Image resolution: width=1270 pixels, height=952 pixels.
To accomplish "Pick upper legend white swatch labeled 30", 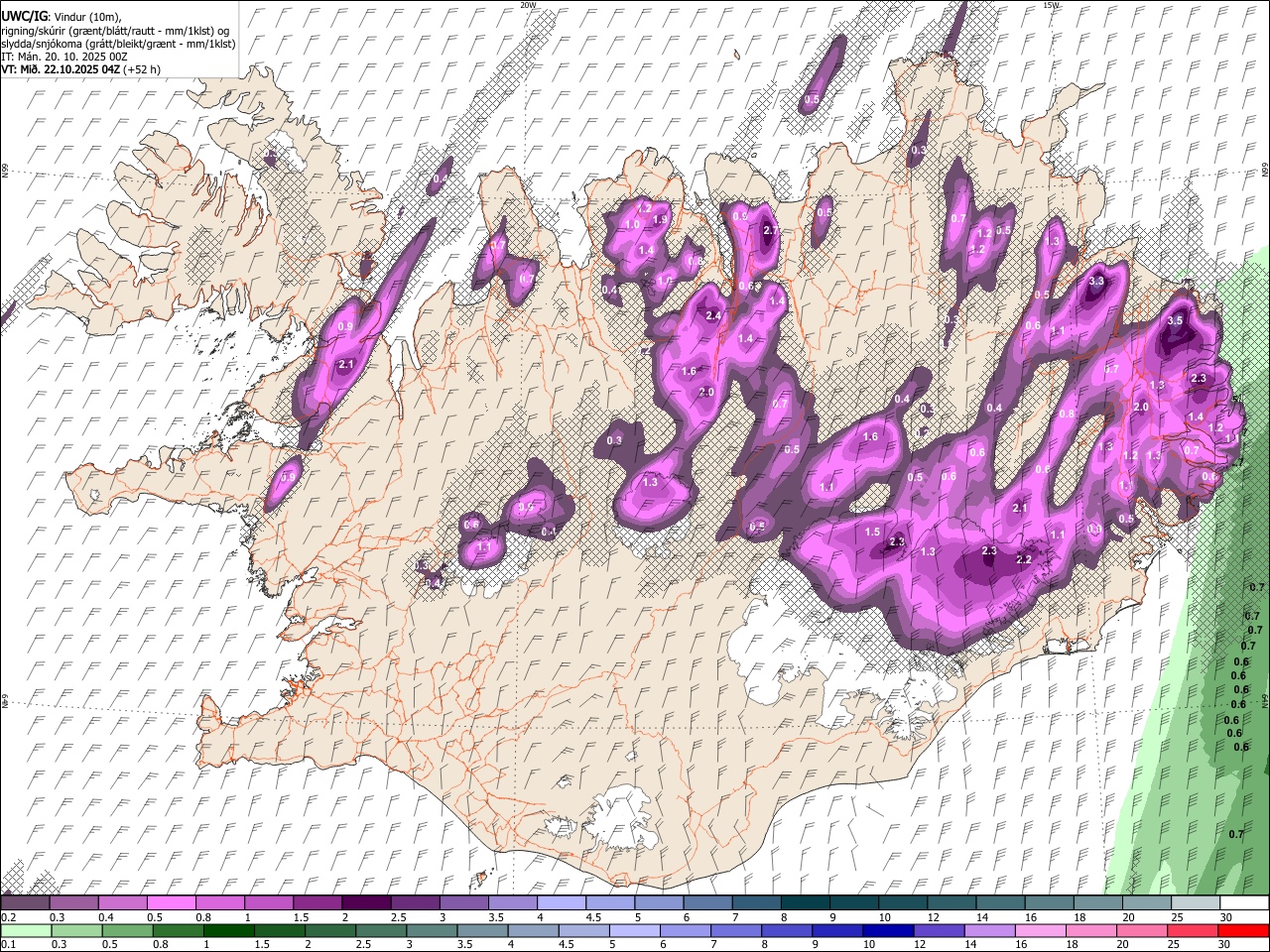I will coord(1245,902).
